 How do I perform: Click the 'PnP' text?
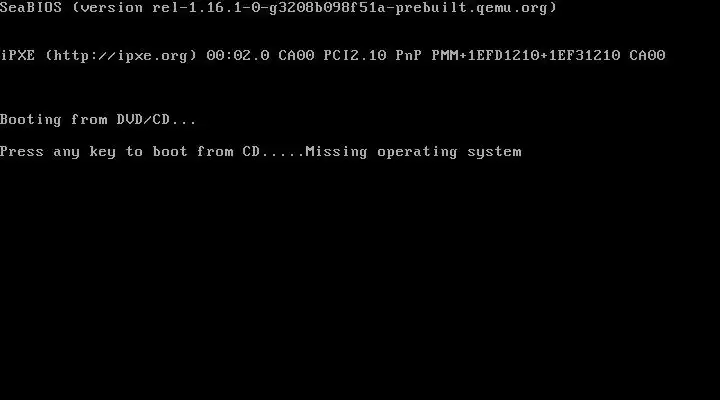point(409,55)
